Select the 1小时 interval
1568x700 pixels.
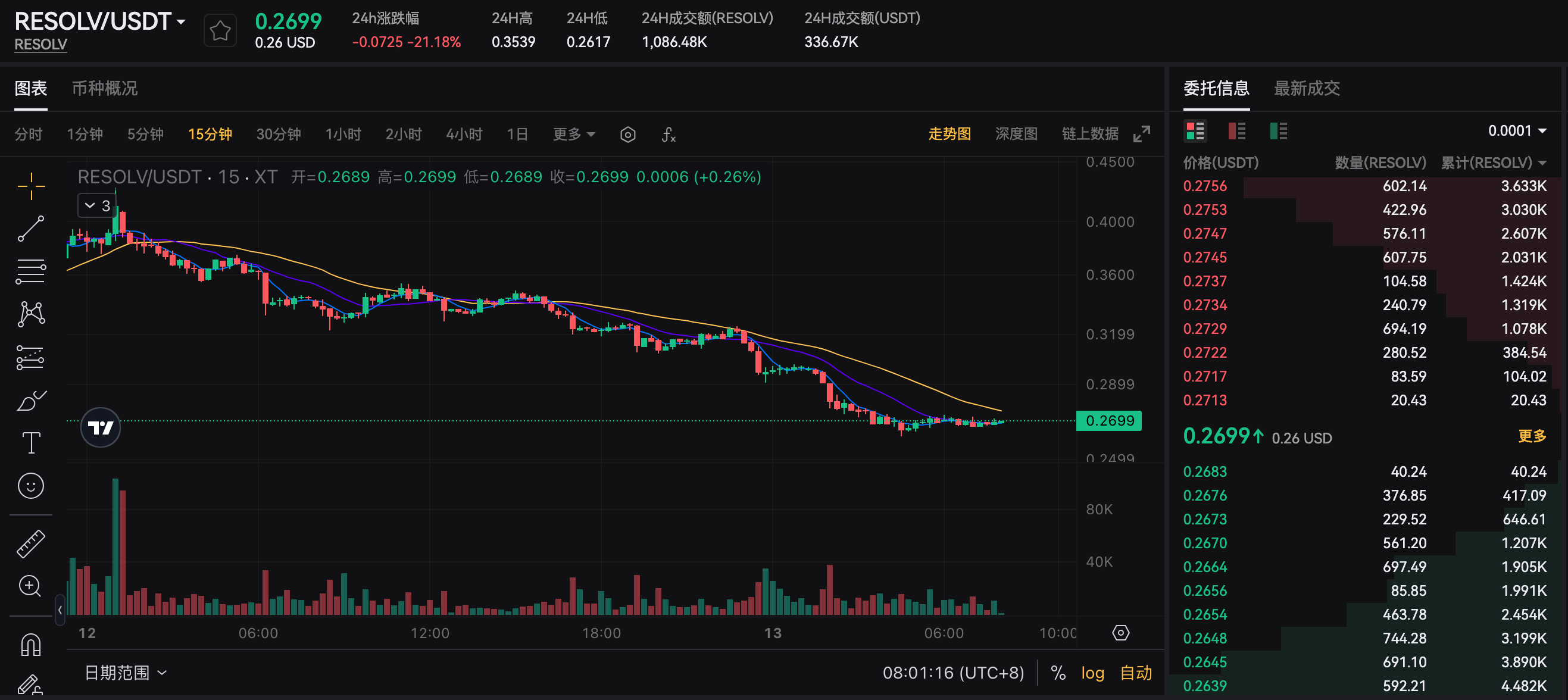[343, 134]
